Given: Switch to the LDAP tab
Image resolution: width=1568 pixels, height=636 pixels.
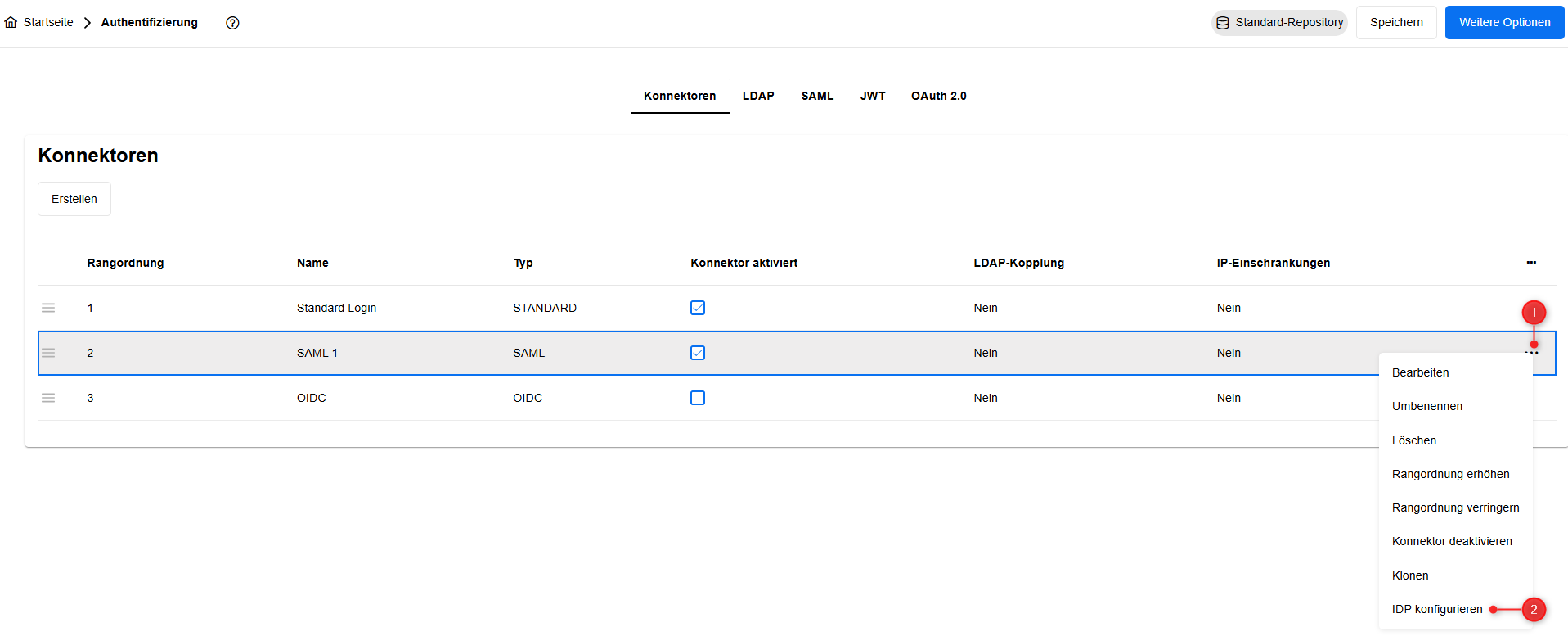Looking at the screenshot, I should coord(757,96).
